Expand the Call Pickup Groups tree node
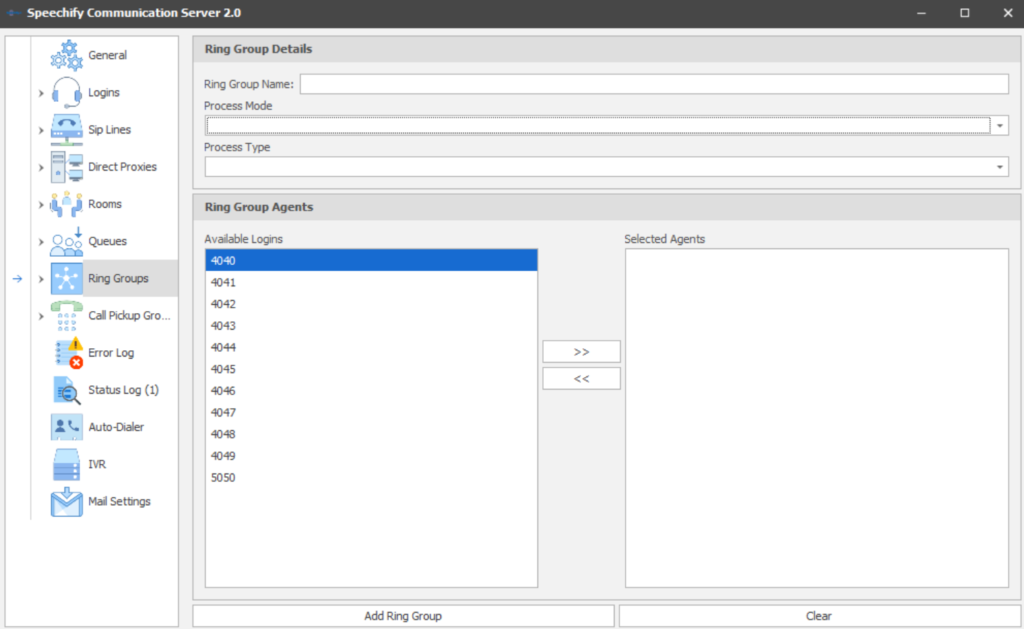The width and height of the screenshot is (1024, 629). click(41, 317)
